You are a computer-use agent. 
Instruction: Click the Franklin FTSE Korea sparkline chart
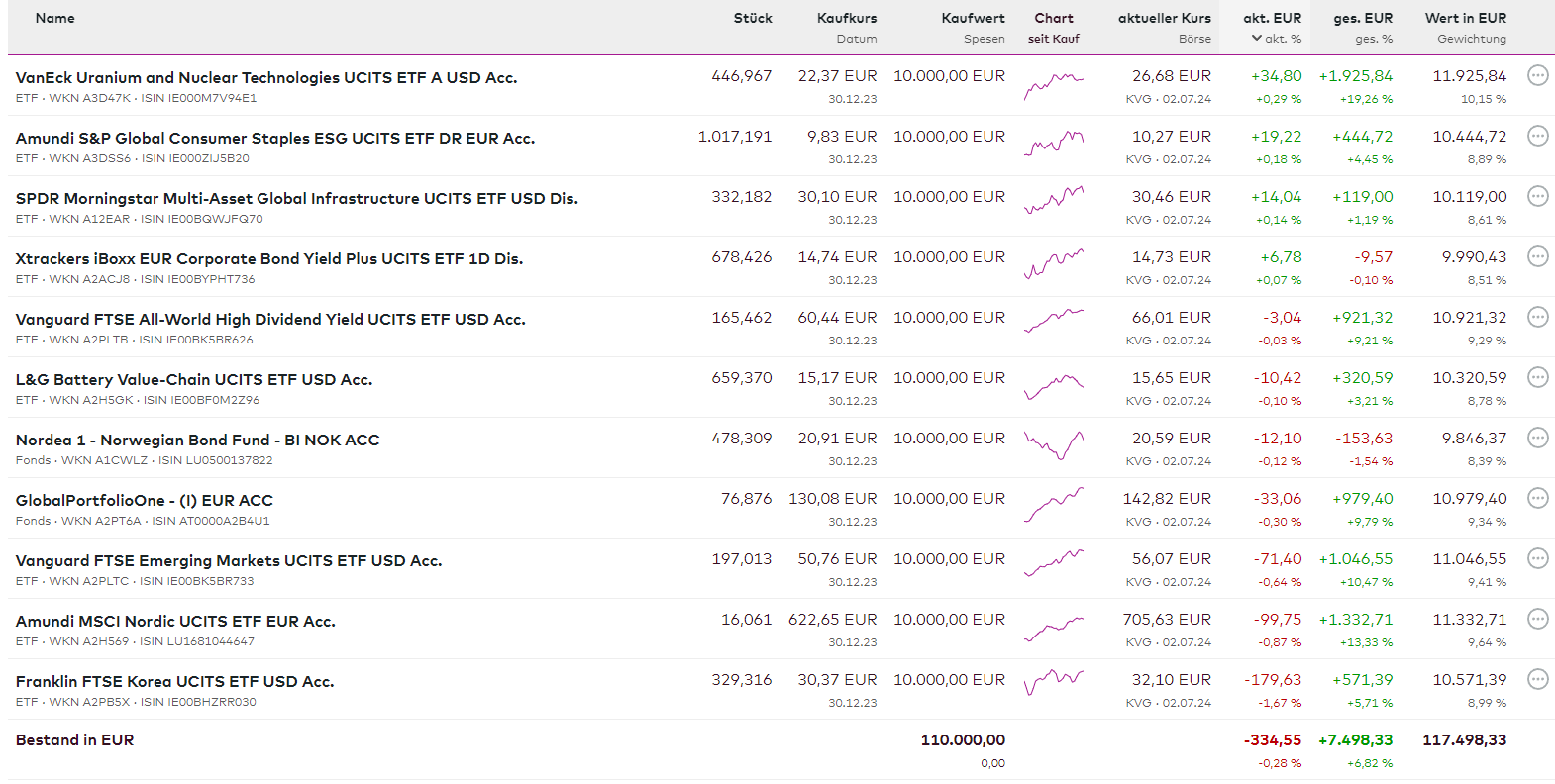1053,682
